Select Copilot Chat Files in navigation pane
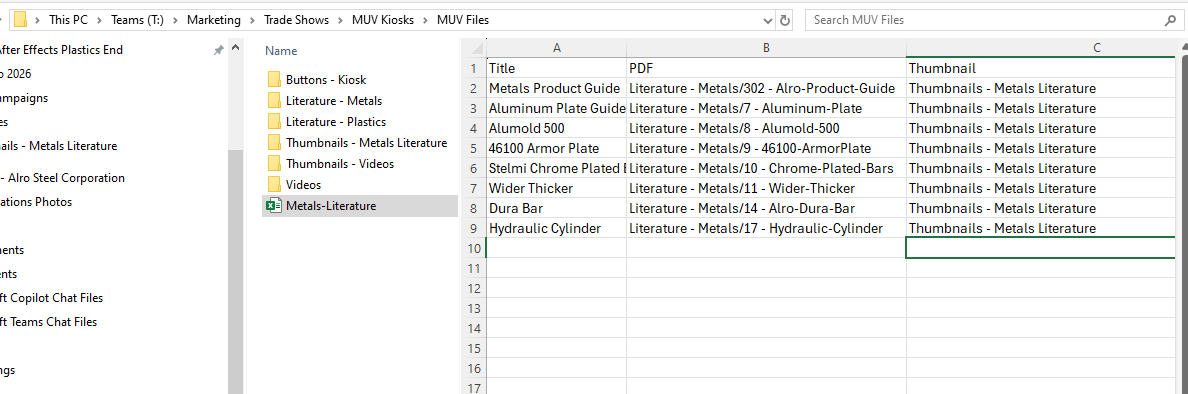This screenshot has height=394, width=1188. click(52, 298)
